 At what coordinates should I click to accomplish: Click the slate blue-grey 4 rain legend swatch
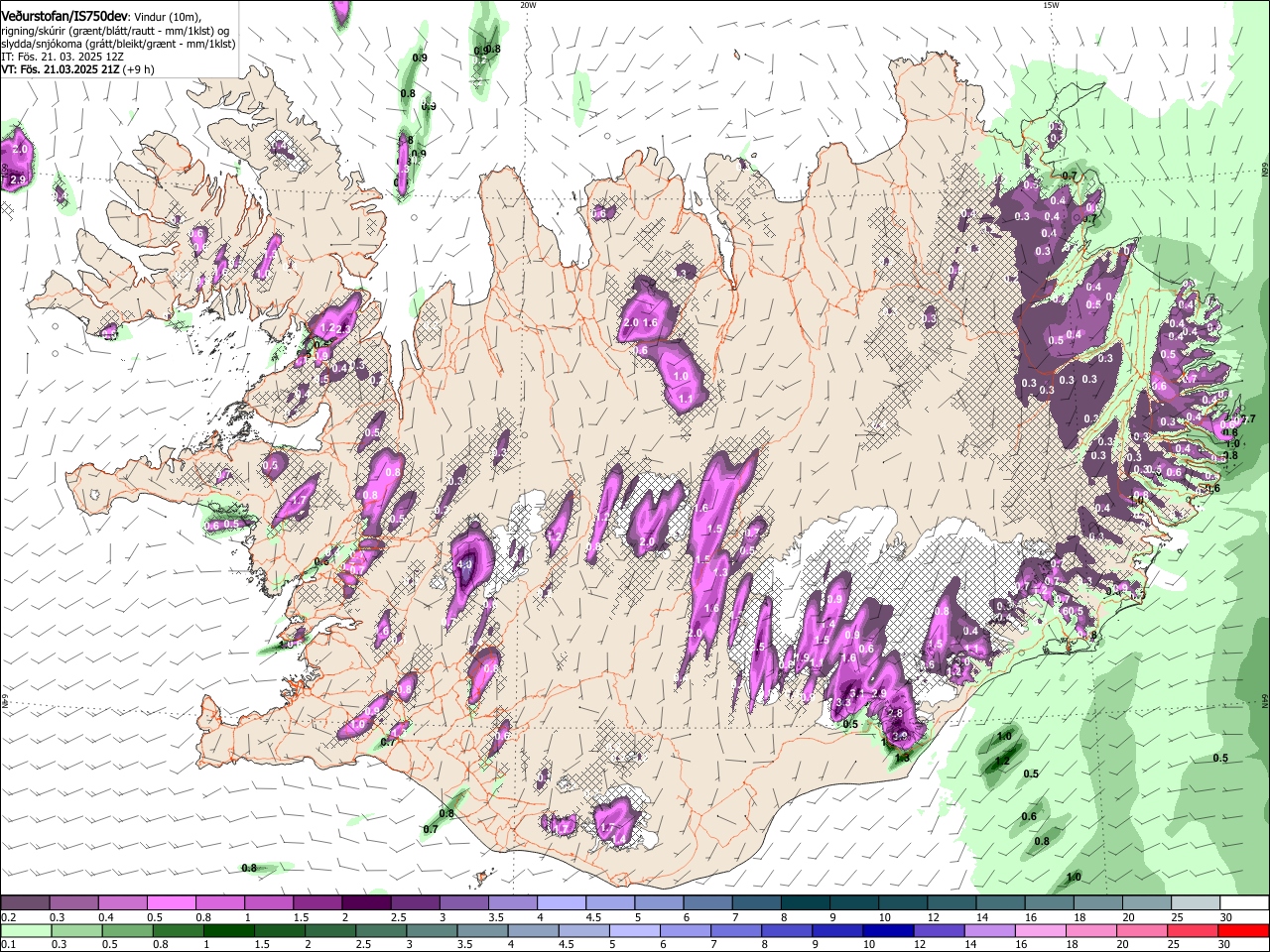(x=532, y=931)
